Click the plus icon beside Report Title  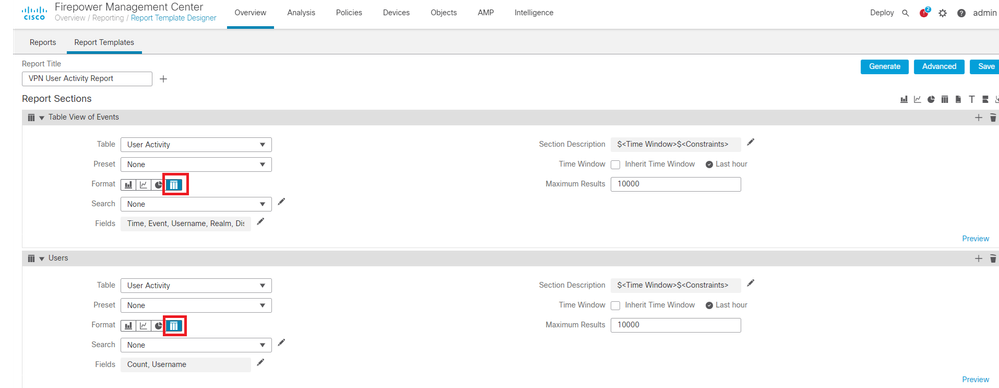pos(163,79)
